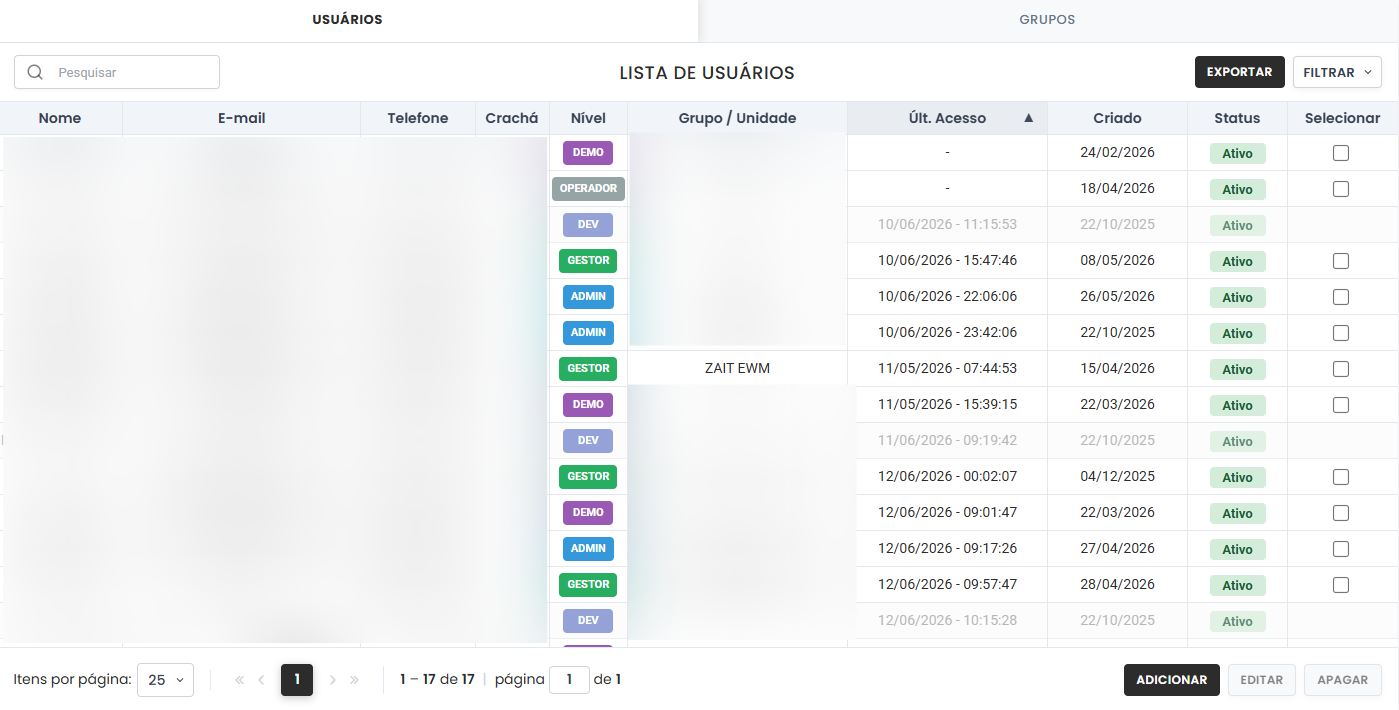
Task: Select the user created 18/04/2026
Action: coord(1341,189)
